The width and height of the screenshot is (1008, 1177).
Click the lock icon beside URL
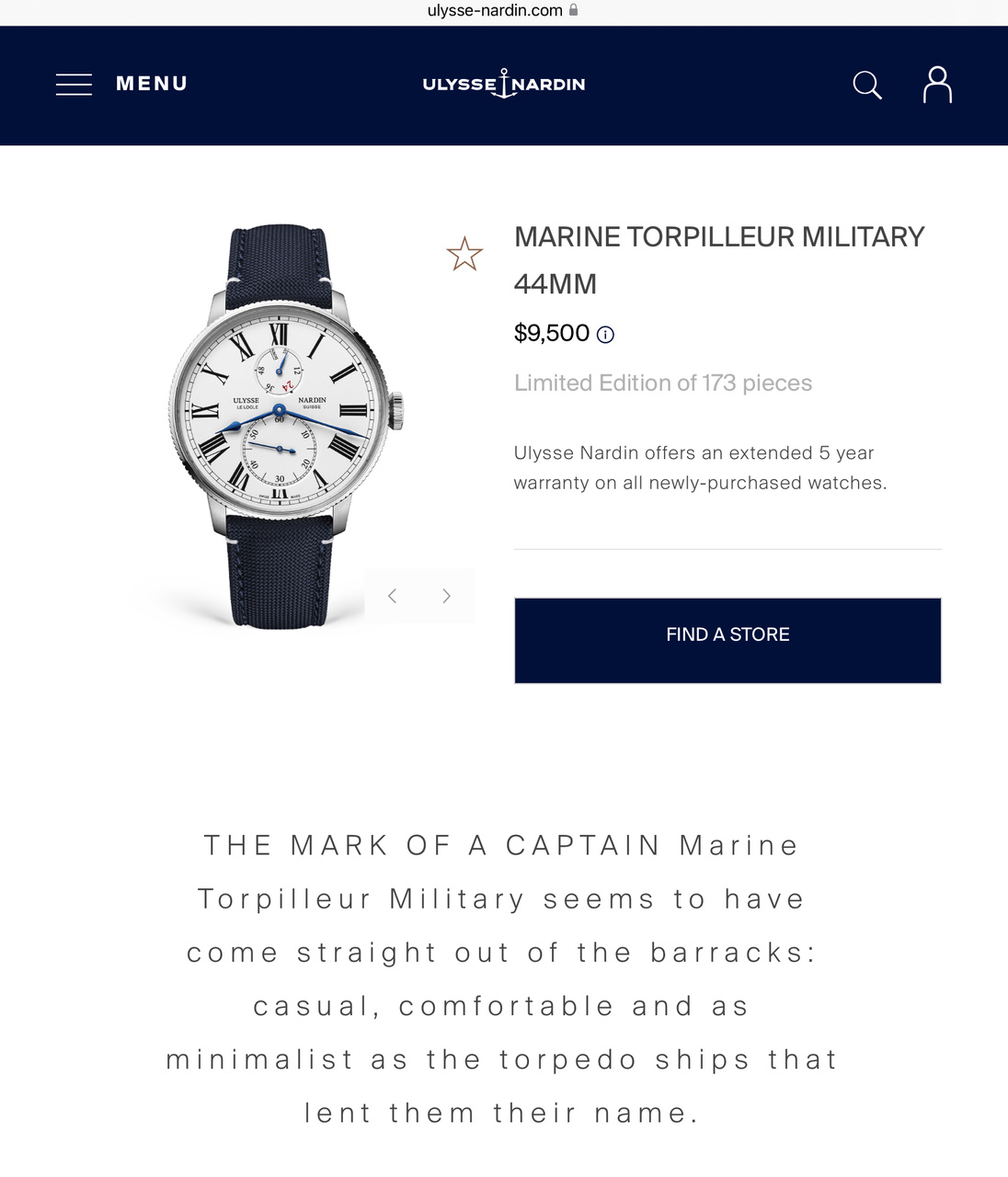pyautogui.click(x=574, y=10)
